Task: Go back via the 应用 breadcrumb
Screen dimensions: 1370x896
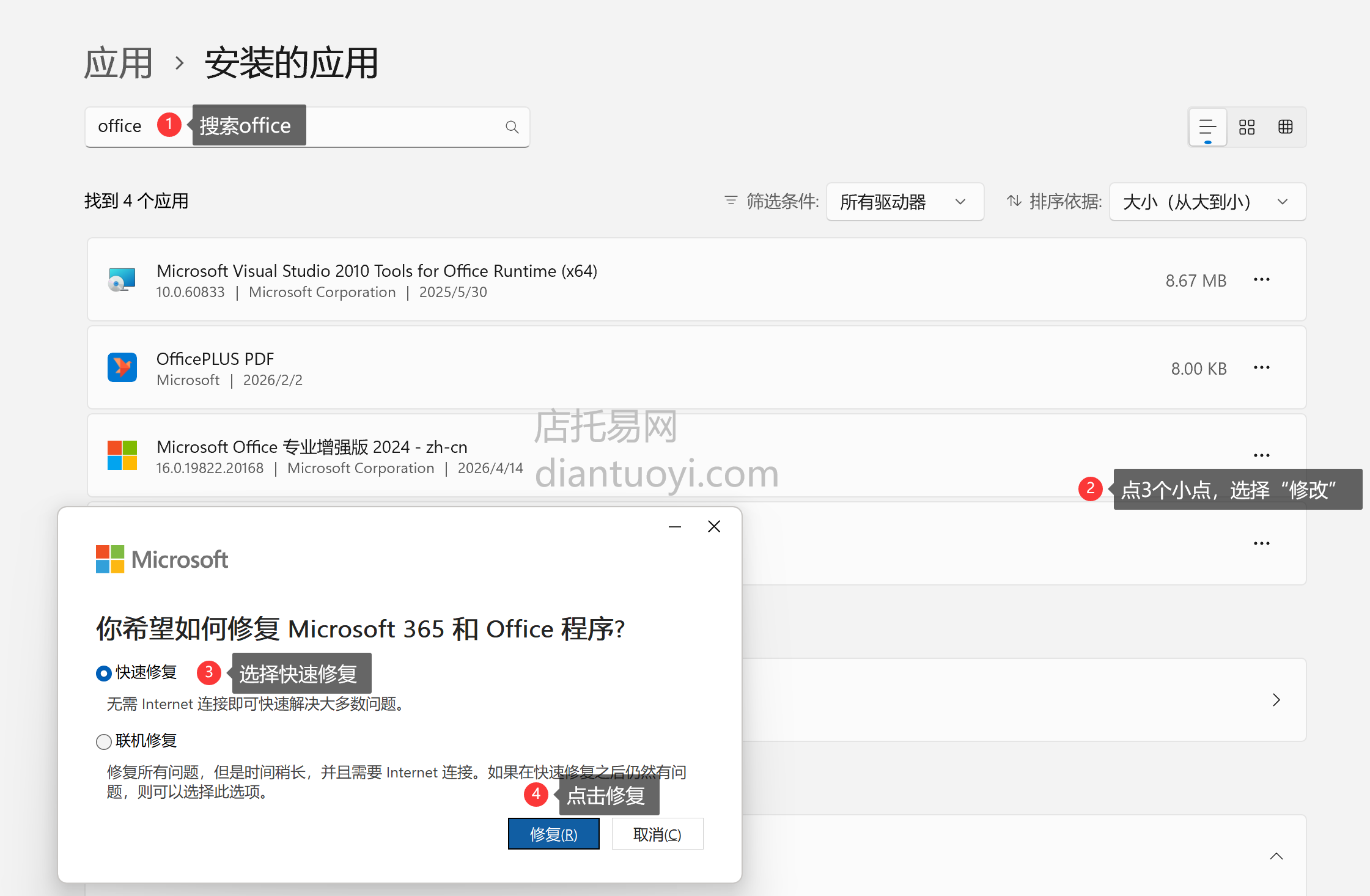Action: point(118,62)
